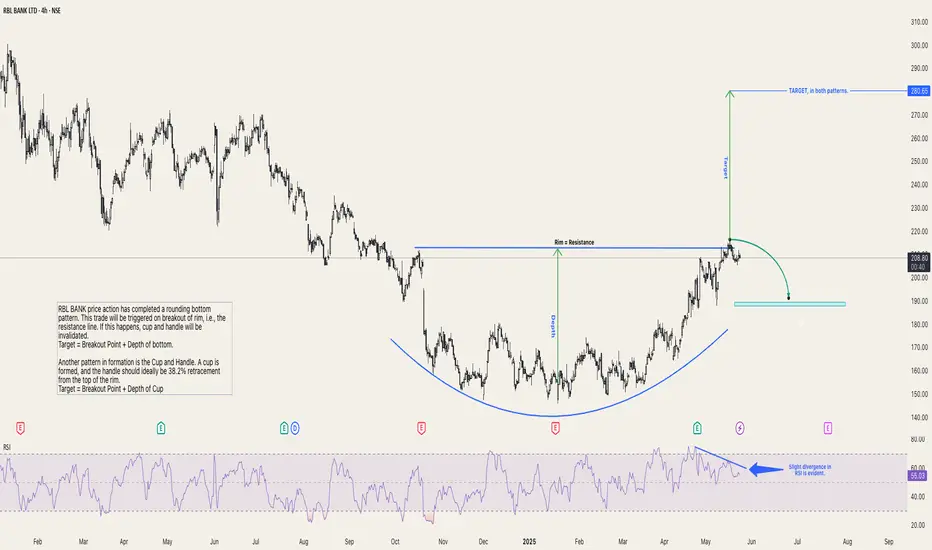Viewport: 932px width, 550px height.
Task: Click the purple lightning event marker
Action: pos(740,428)
